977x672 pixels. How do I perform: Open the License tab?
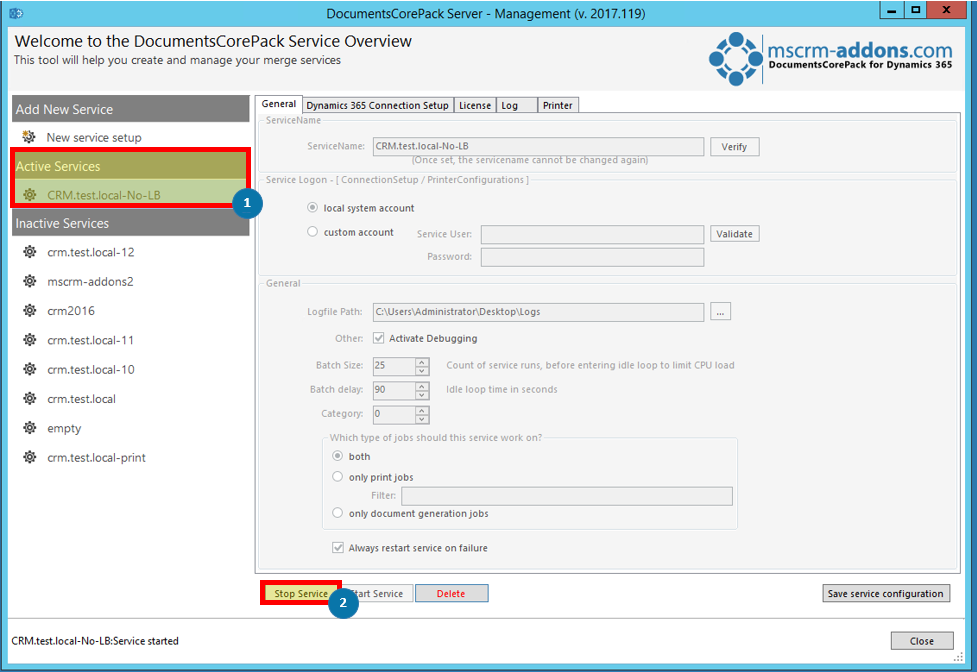(475, 105)
